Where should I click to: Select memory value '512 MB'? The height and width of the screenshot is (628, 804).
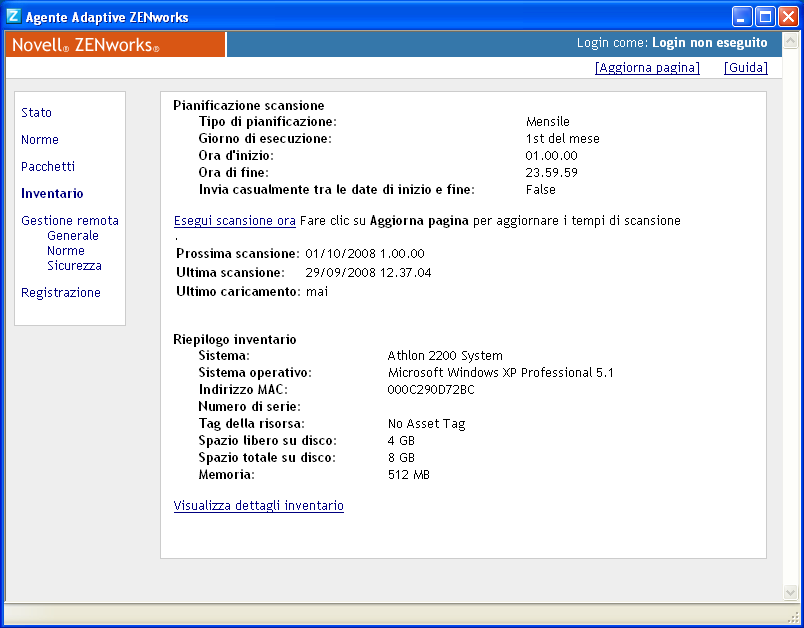point(409,475)
